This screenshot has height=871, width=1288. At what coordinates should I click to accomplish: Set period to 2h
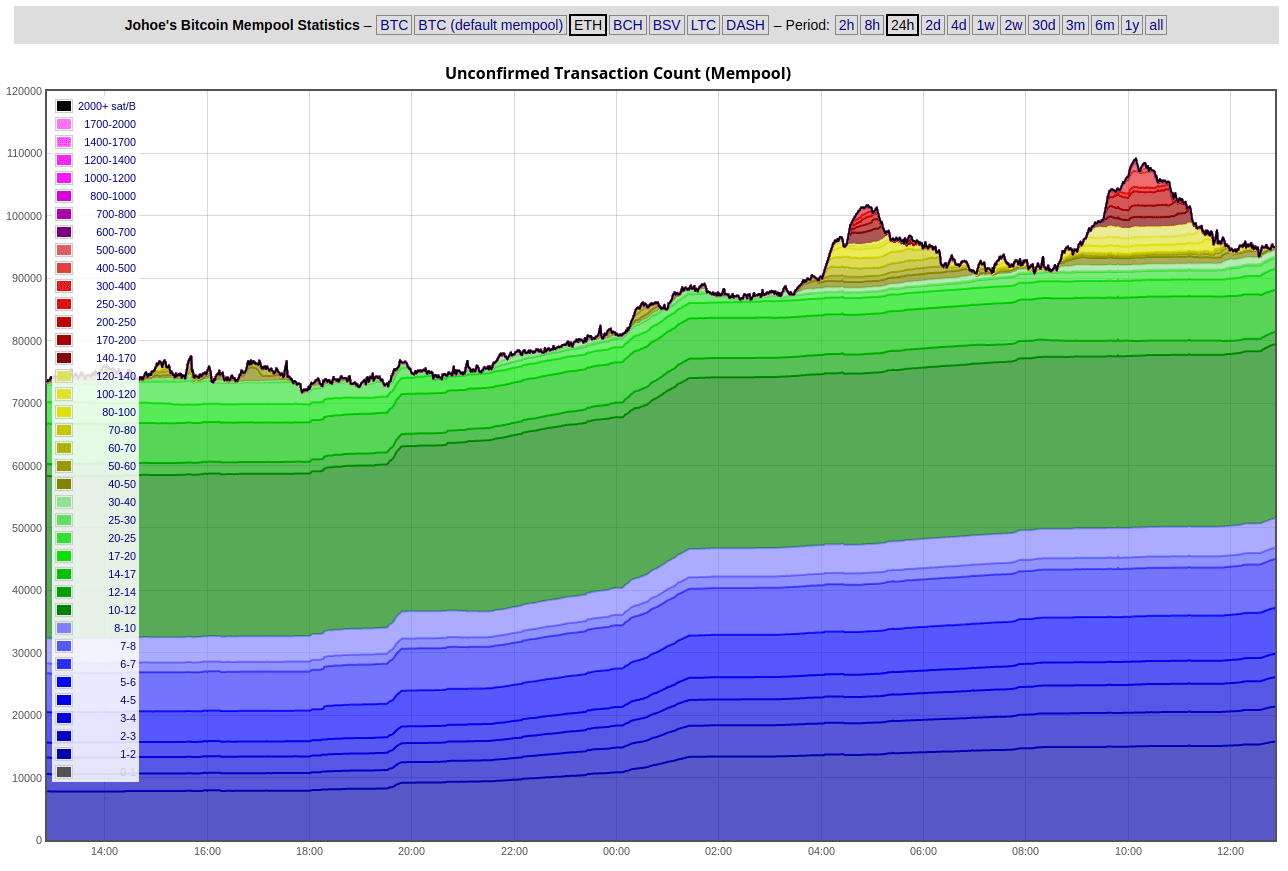click(x=846, y=25)
